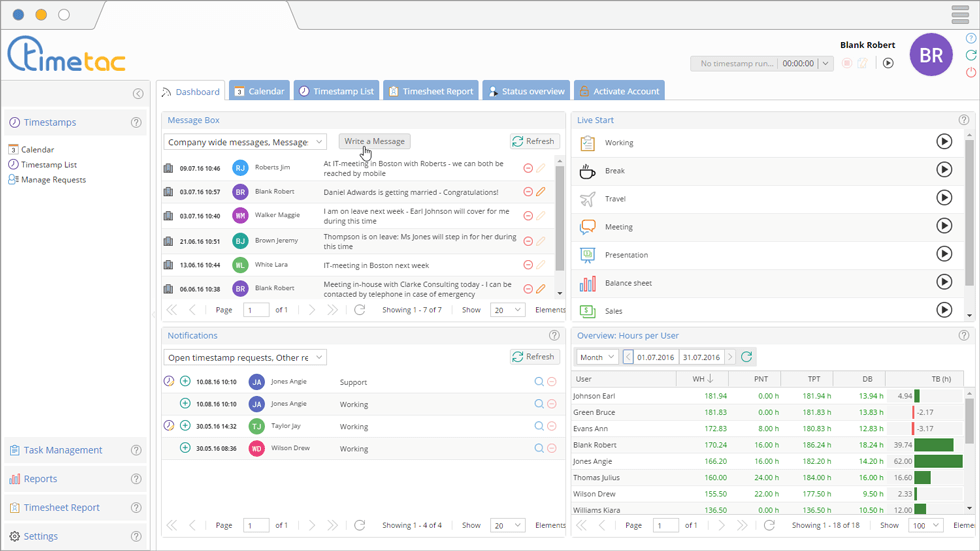
Task: Delete the Roberts Jim message with red minus
Action: (x=528, y=168)
